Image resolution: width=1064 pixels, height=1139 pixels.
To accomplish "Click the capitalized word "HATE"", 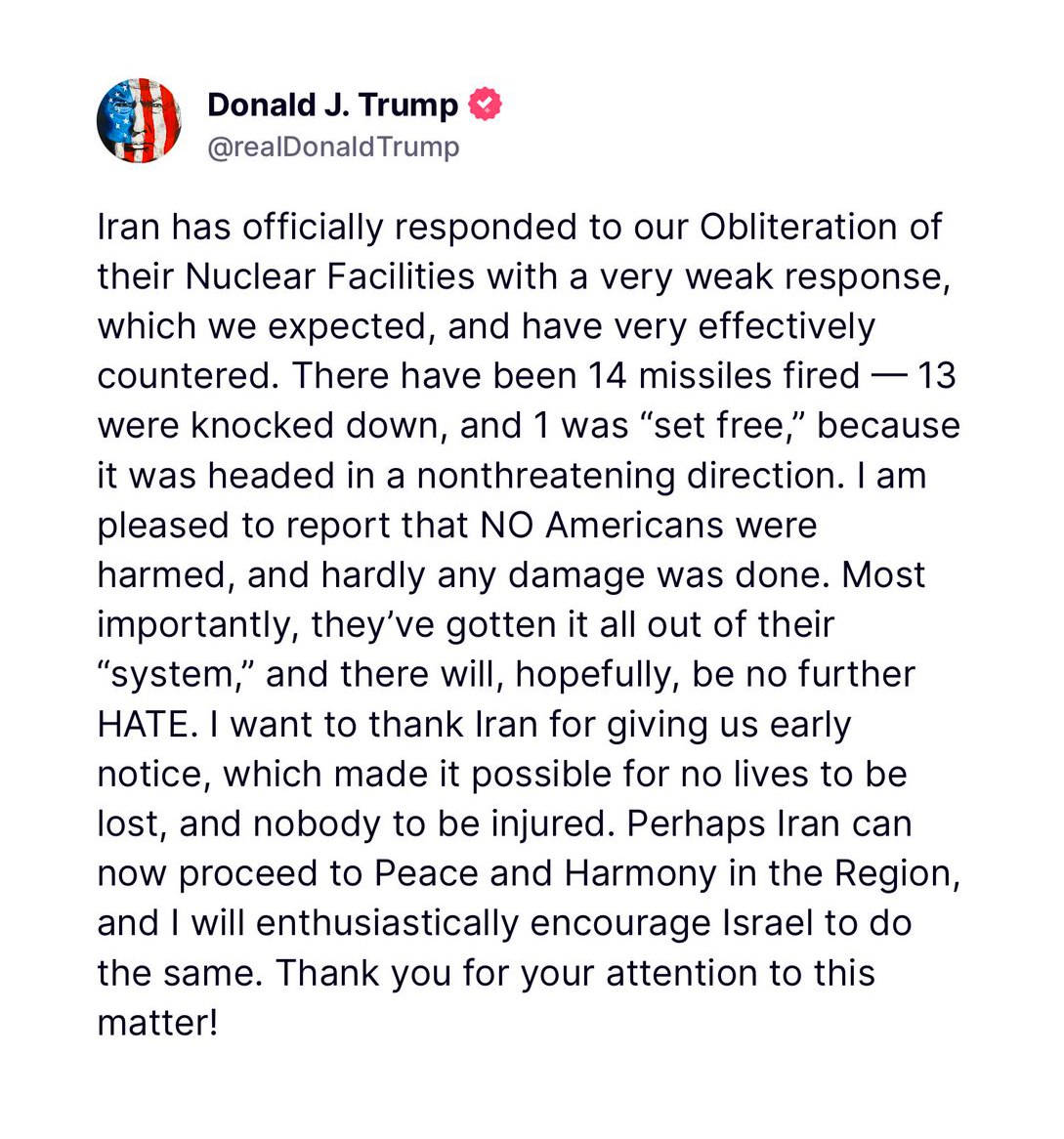I will pyautogui.click(x=143, y=725).
